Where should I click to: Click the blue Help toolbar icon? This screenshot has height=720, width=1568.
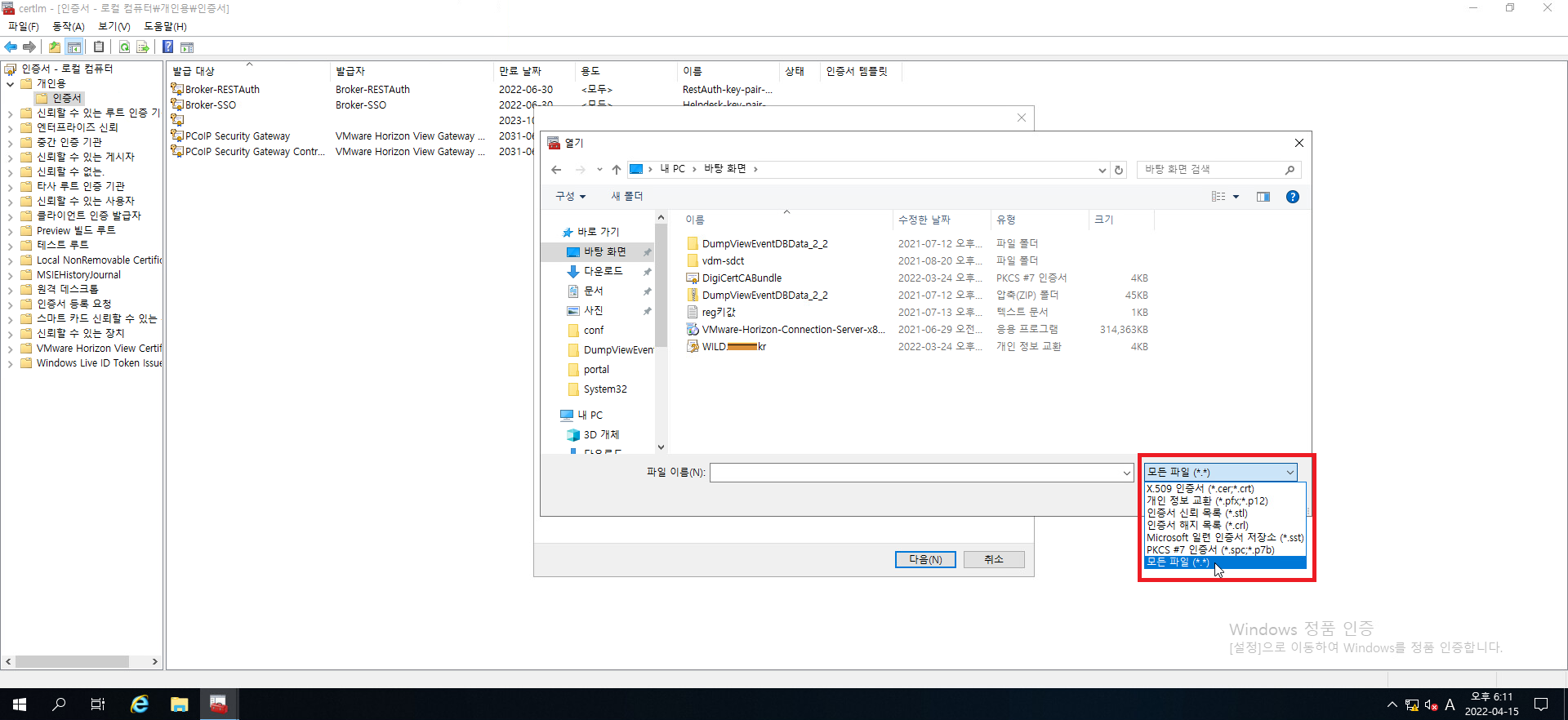coord(167,47)
